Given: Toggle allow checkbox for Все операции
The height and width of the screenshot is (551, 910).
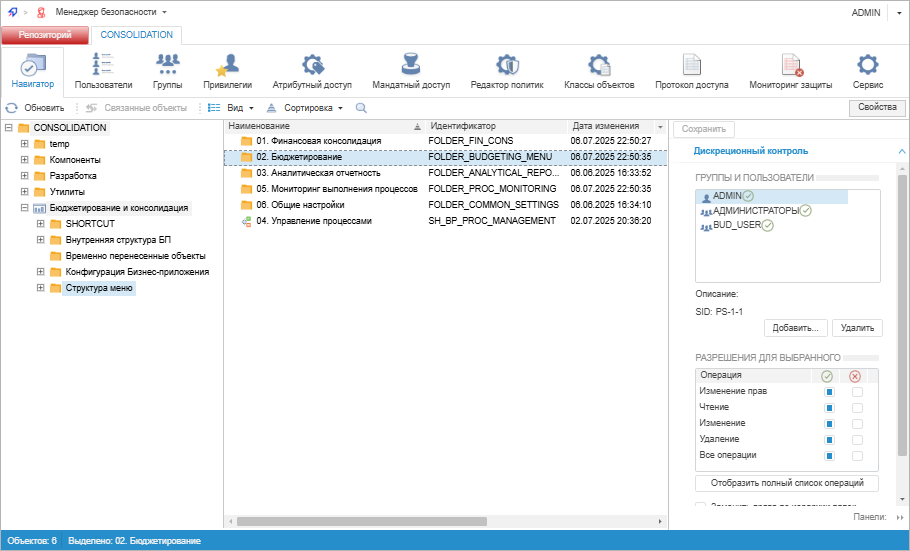Looking at the screenshot, I should (829, 456).
